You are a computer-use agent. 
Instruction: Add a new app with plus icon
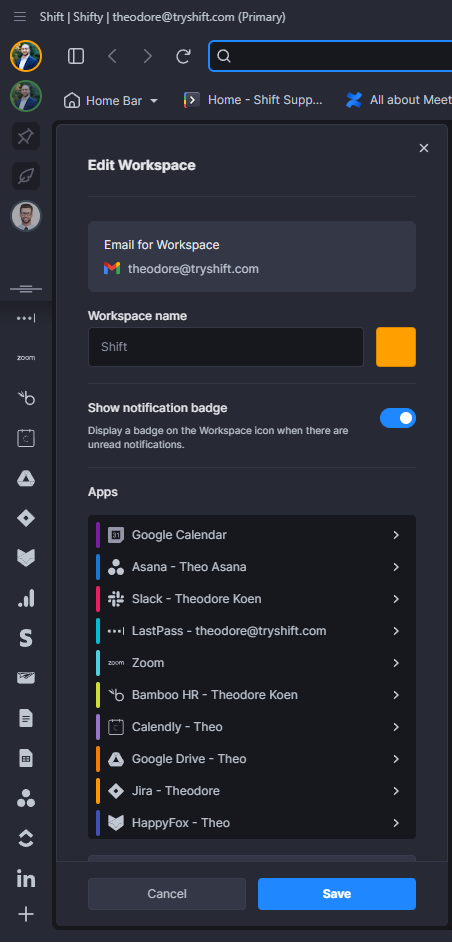click(x=26, y=914)
